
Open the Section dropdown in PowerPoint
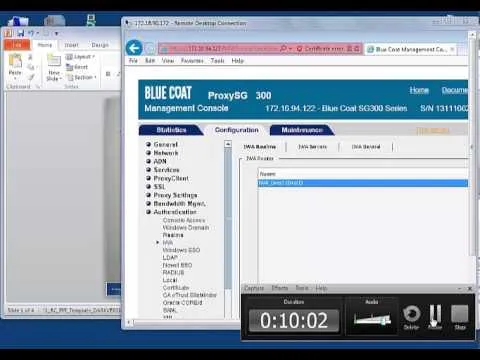click(82, 77)
